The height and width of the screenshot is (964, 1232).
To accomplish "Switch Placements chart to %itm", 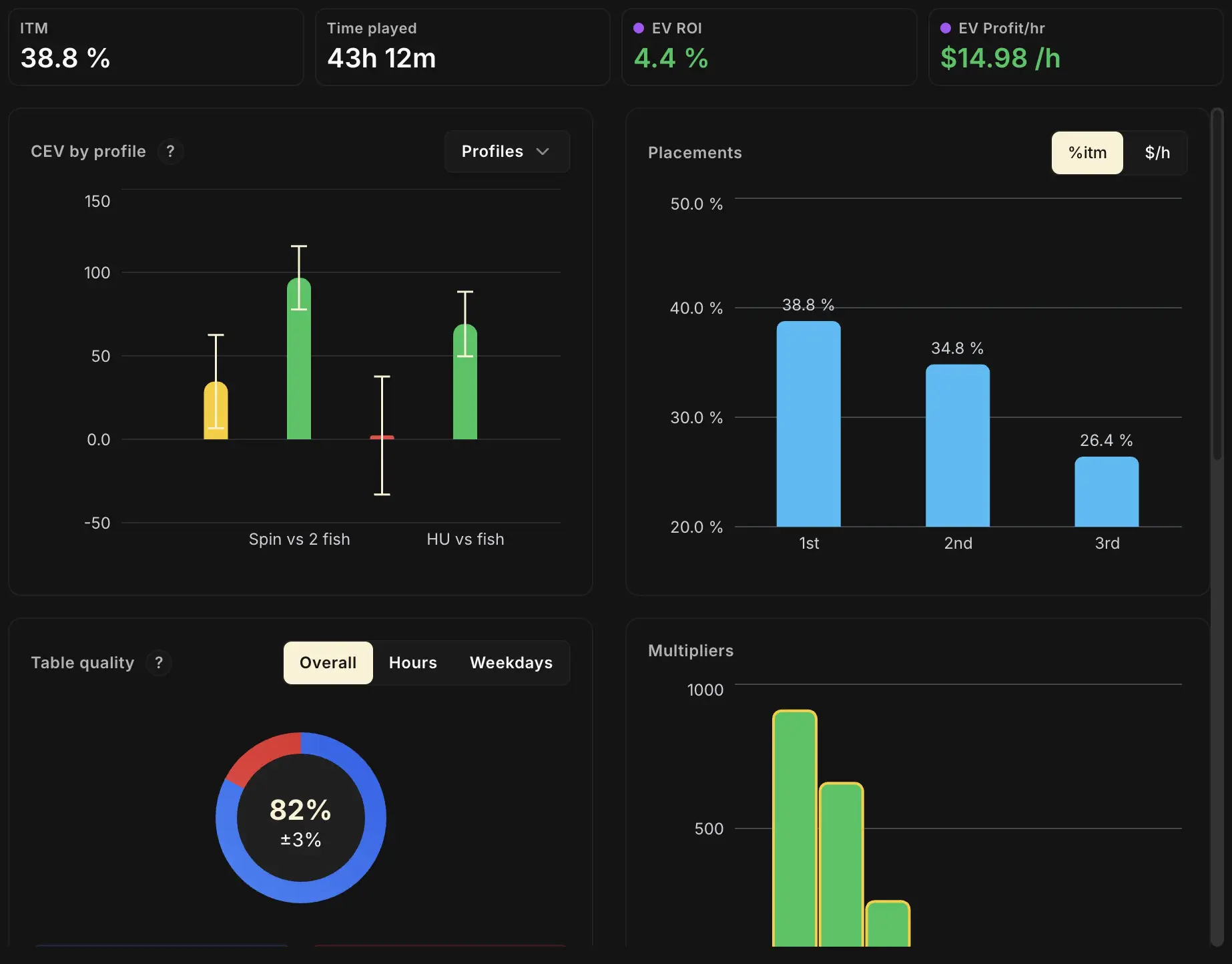I will click(1087, 153).
